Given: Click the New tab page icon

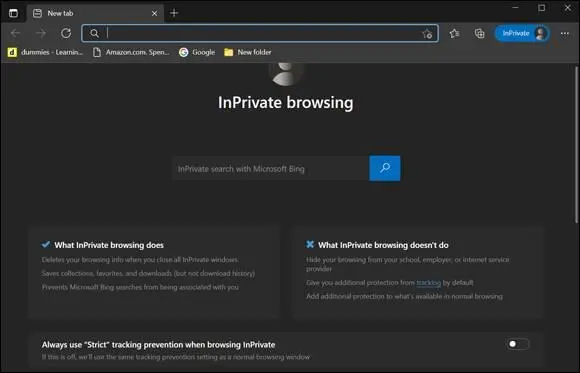Looking at the screenshot, I should 37,13.
